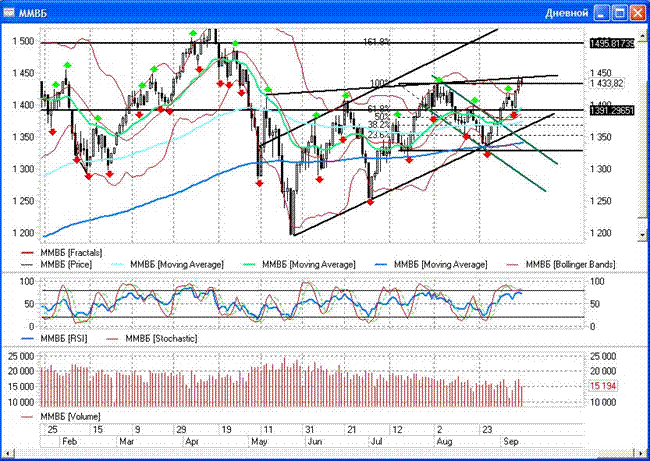Screen dimensions: 650x461
Task: Click the vertical scrollbar down arrow
Action: [x=643, y=234]
